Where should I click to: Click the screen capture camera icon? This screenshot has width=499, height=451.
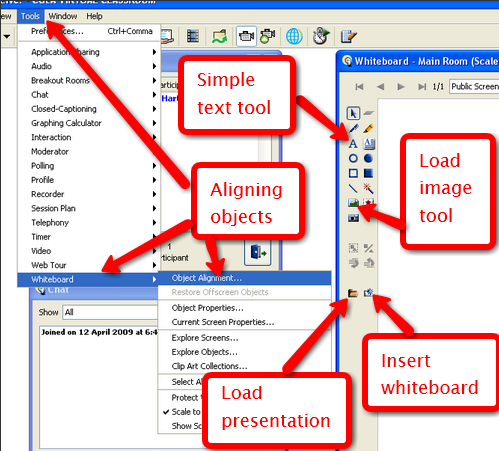[353, 218]
